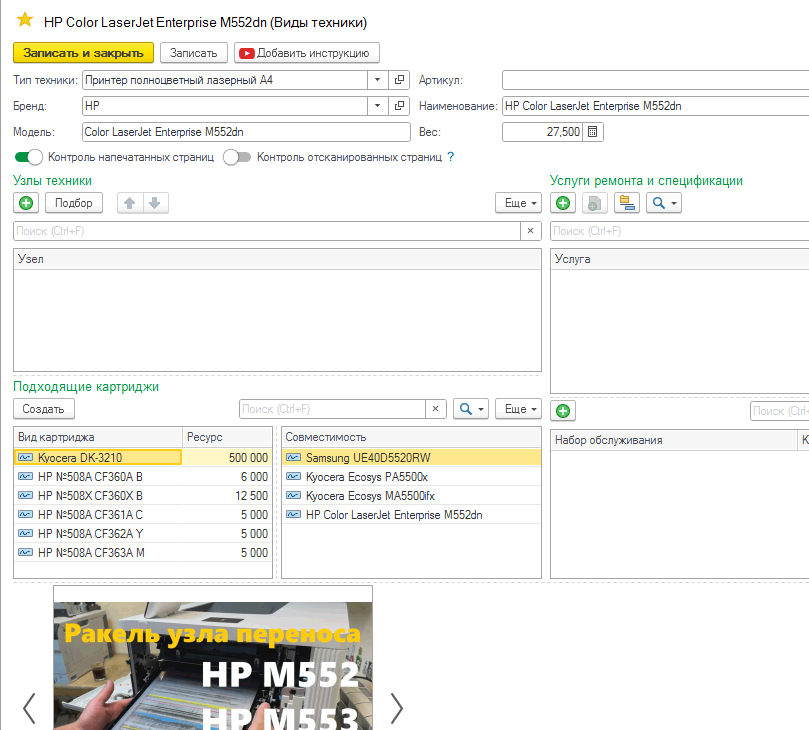Click the icon beside Kyocera DK-3210
This screenshot has height=730, width=809.
click(x=25, y=458)
